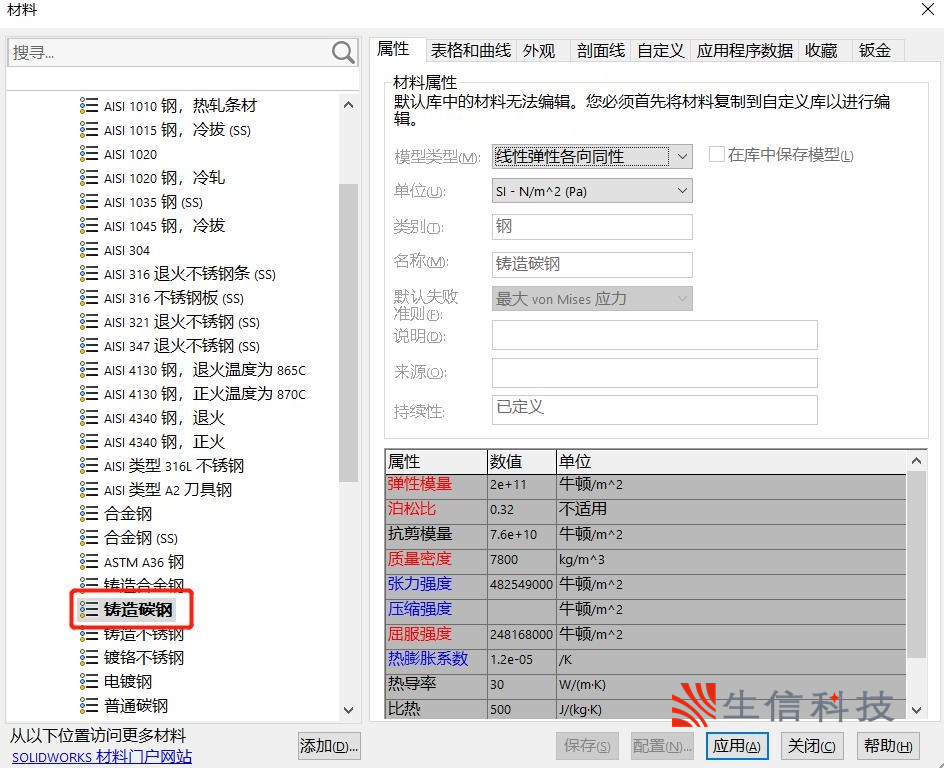Switch to the 表格和曲线 tab
Viewport: 944px width, 768px height.
tap(471, 51)
